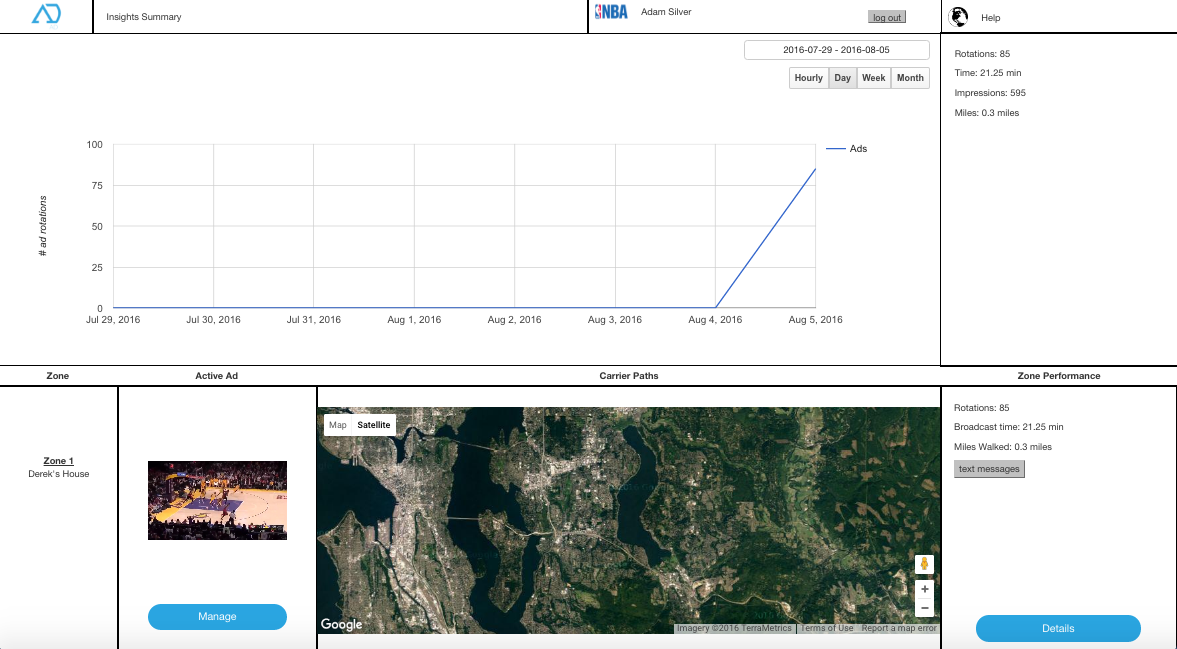Zoom in on the map

pyautogui.click(x=924, y=589)
